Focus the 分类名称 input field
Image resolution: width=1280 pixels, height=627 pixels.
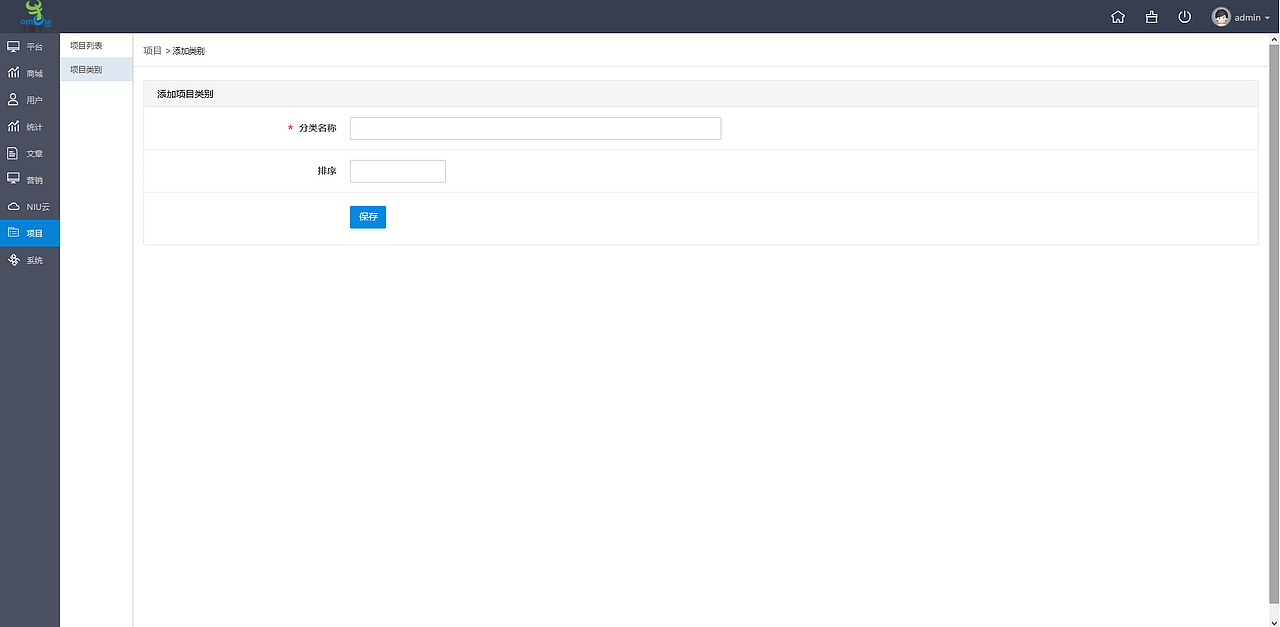pyautogui.click(x=535, y=128)
